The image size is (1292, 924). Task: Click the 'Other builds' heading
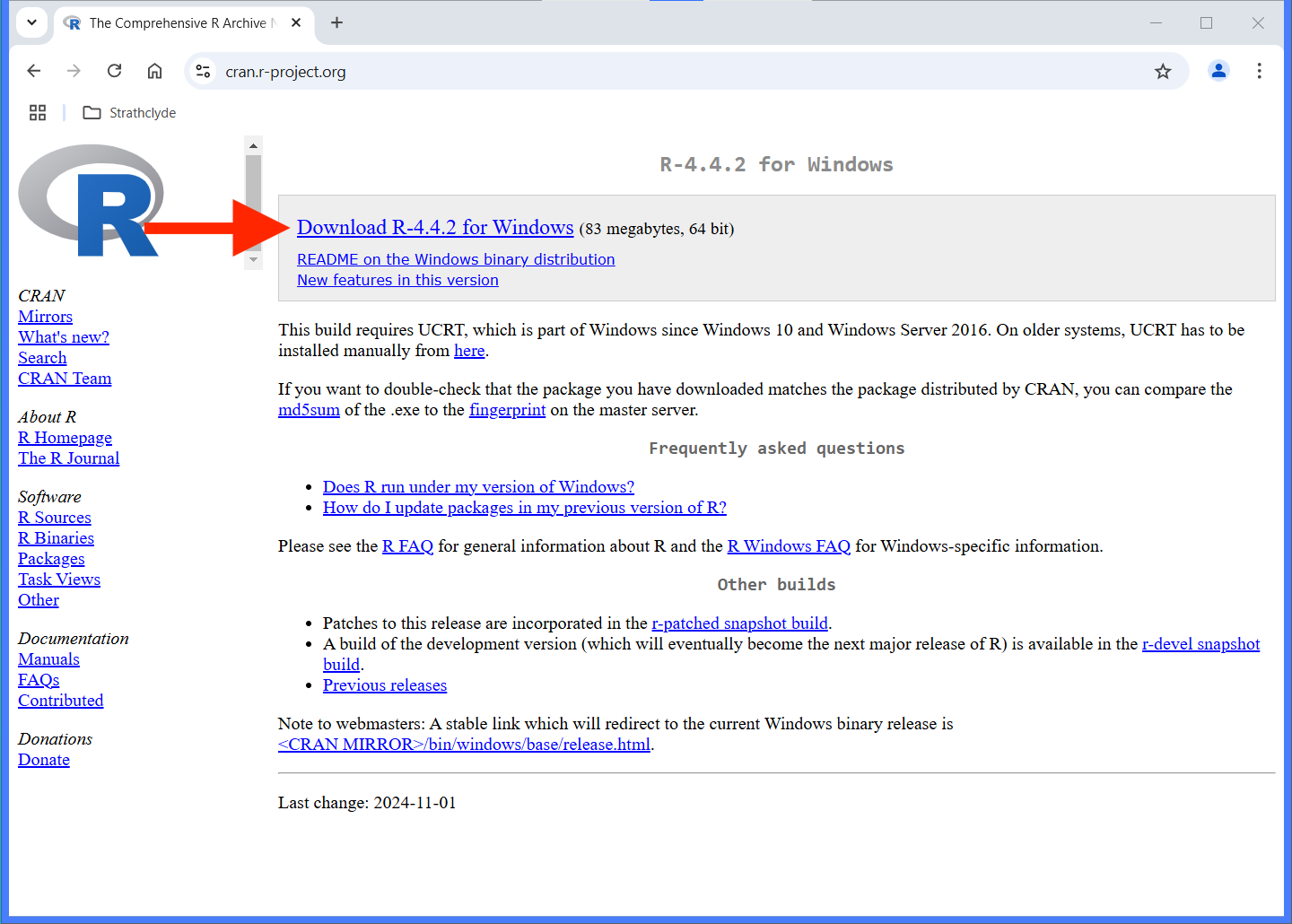click(776, 585)
